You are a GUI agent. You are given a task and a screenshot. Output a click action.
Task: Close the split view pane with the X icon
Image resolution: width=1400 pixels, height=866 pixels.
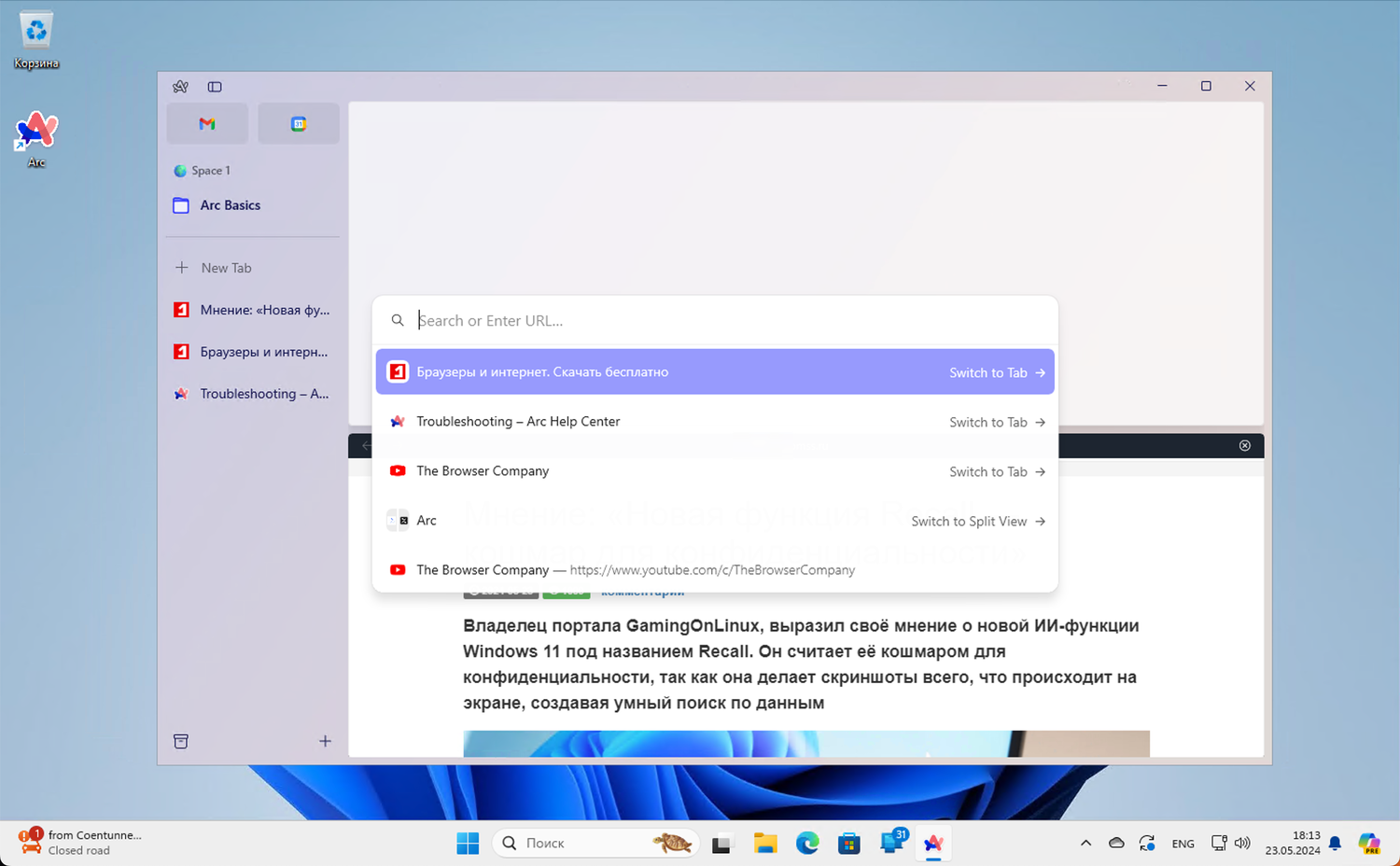pyautogui.click(x=1244, y=446)
